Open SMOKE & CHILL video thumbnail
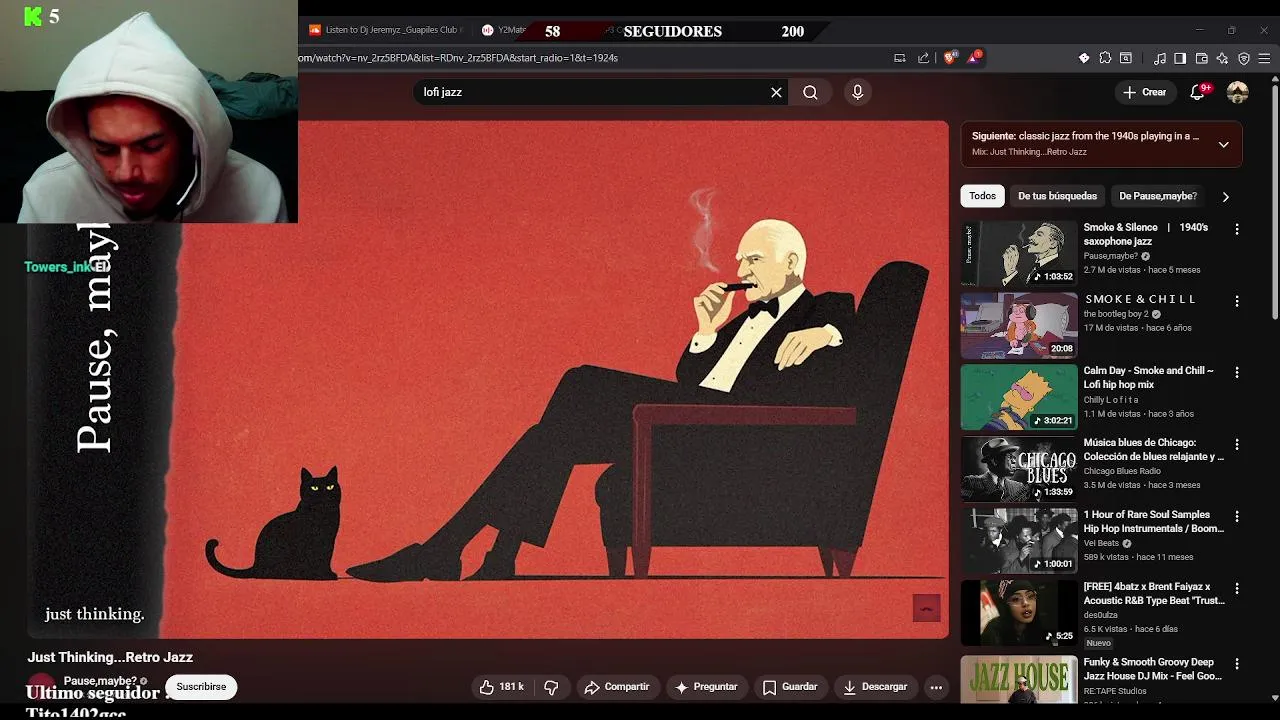1280x720 pixels. [x=1019, y=325]
